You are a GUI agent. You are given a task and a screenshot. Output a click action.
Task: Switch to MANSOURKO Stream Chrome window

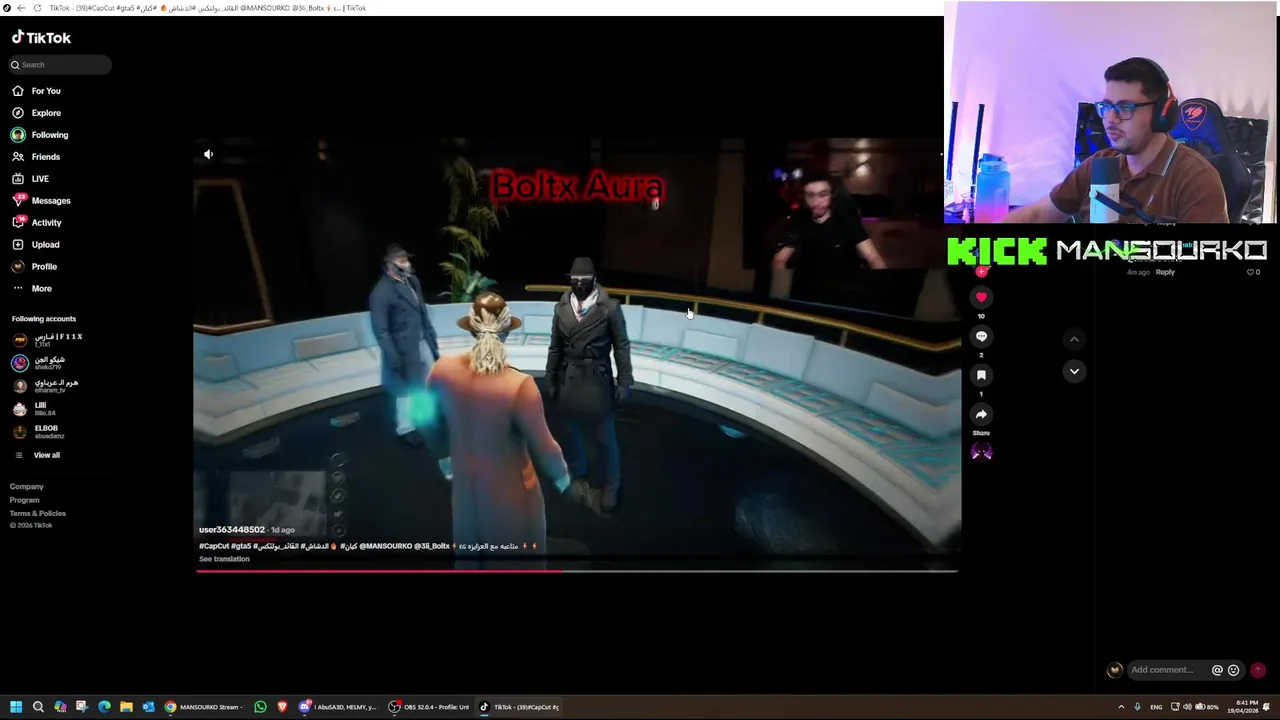point(204,707)
